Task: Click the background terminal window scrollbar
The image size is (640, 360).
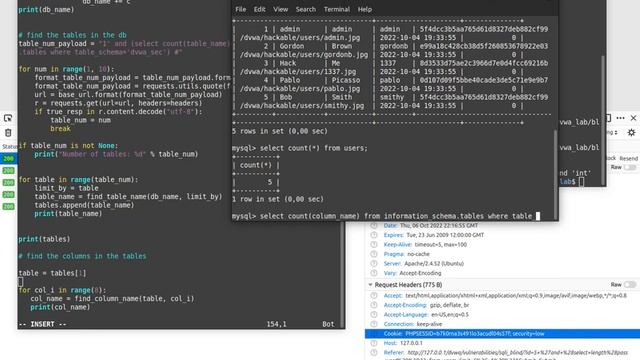Action: pos(603,120)
